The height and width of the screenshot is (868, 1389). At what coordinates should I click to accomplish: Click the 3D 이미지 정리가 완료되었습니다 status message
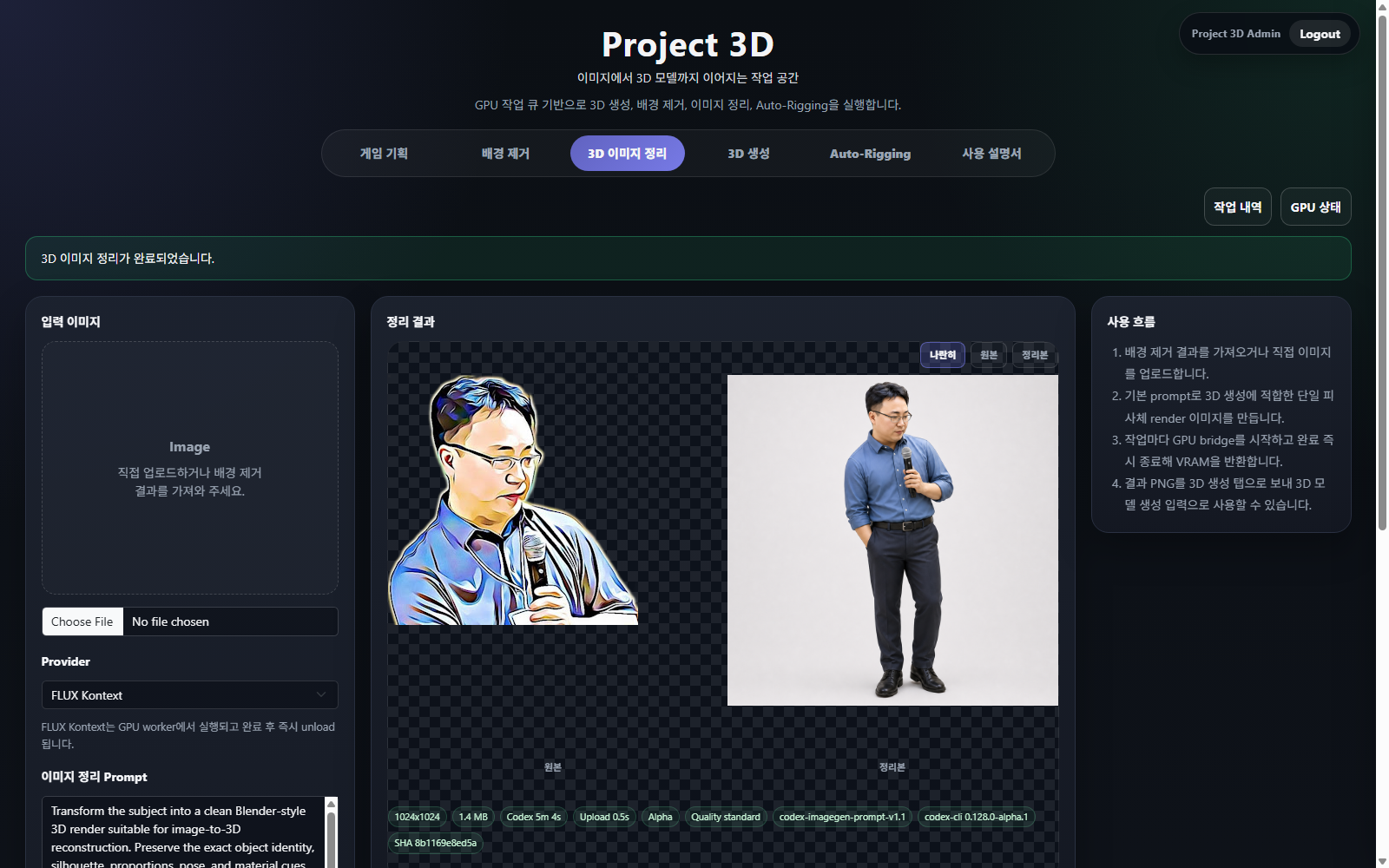(x=128, y=259)
